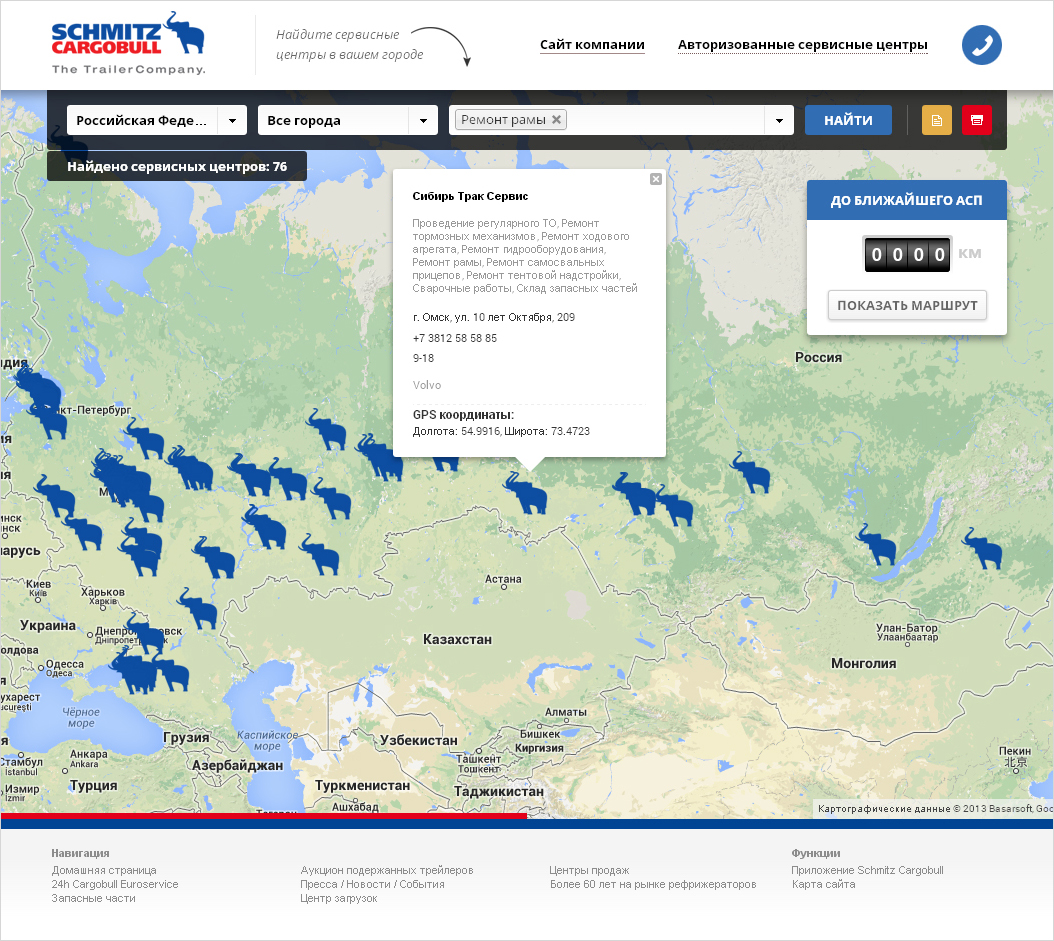Open footer link Запасные части

(93, 899)
